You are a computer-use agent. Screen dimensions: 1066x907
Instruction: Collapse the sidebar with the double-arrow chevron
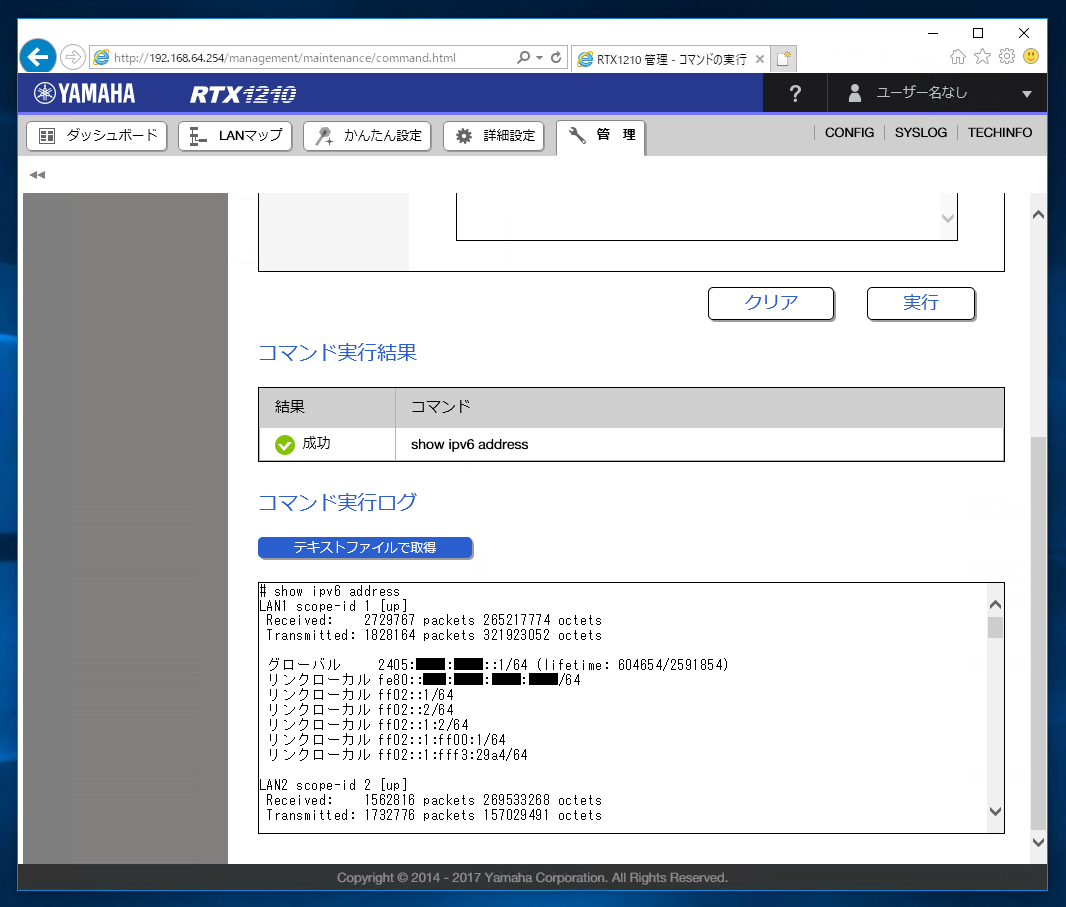pos(37,174)
